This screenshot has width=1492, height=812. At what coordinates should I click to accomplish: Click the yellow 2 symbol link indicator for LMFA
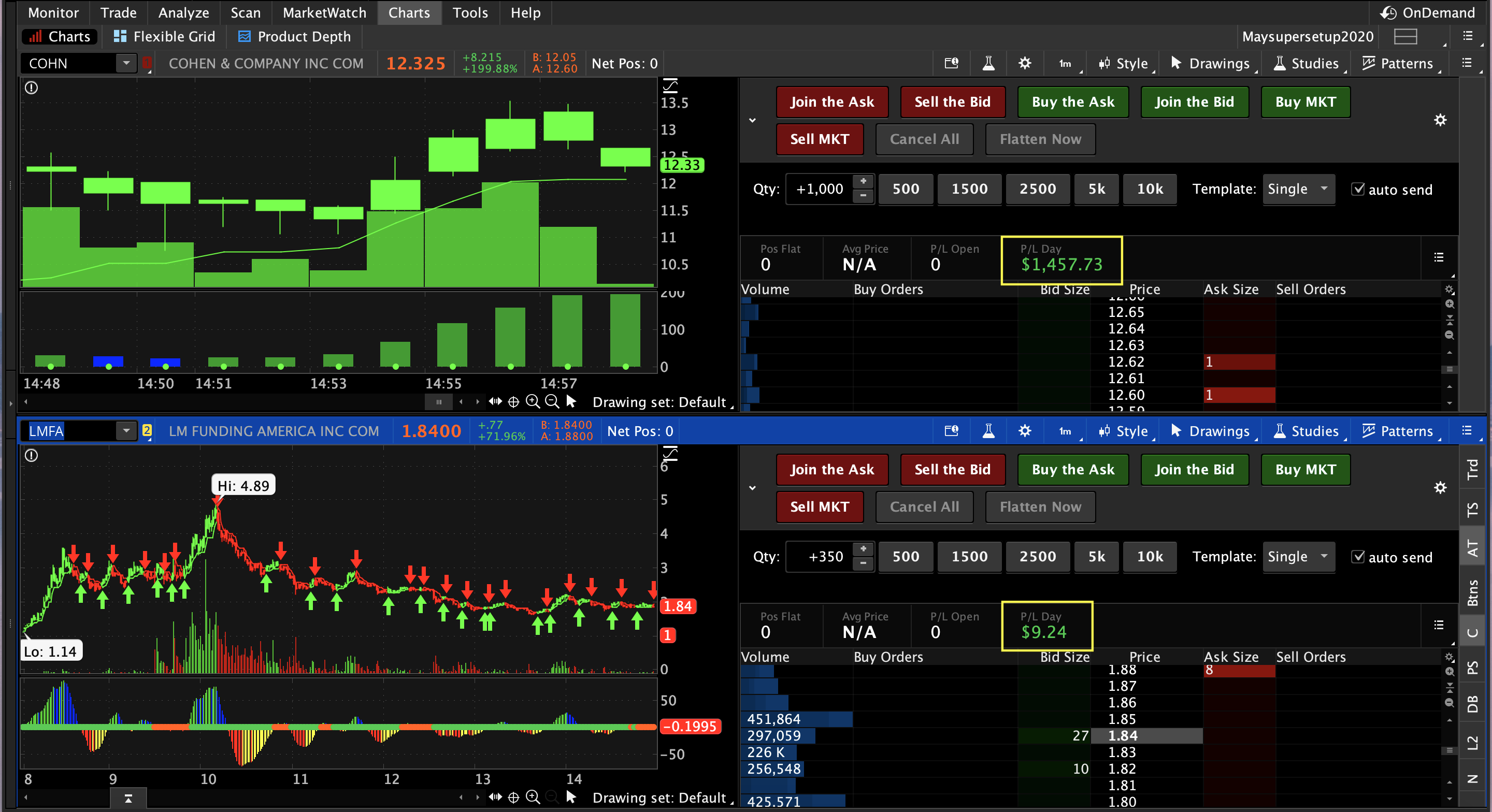coord(147,430)
